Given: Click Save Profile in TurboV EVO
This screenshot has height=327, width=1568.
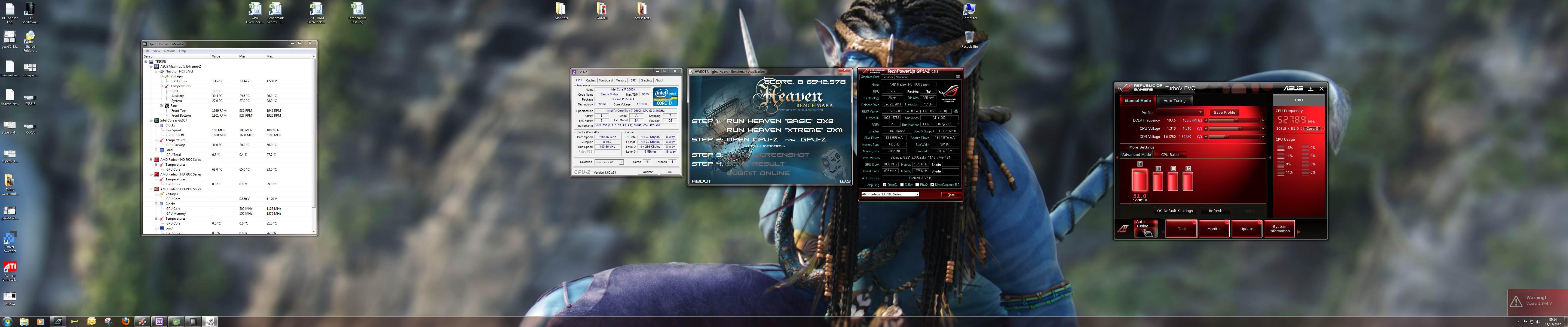Looking at the screenshot, I should 1224,112.
